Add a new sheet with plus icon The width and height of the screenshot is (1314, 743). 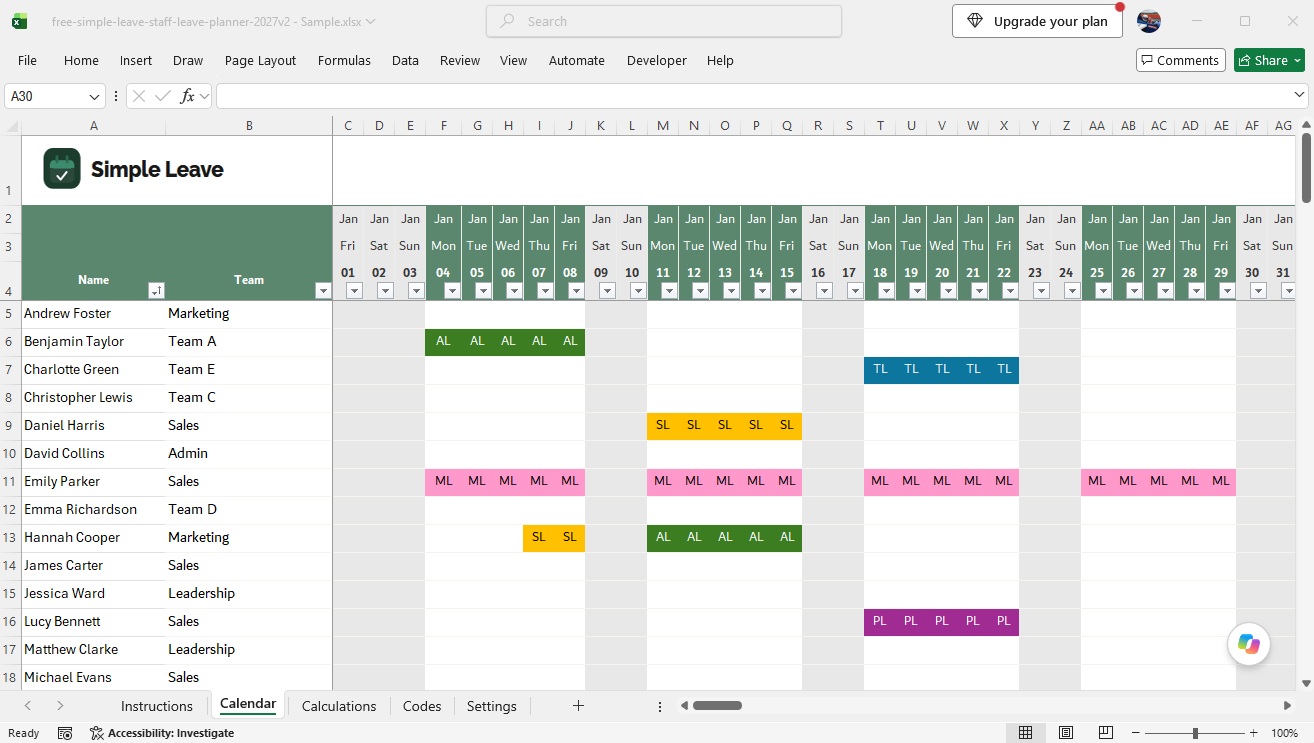(x=578, y=706)
